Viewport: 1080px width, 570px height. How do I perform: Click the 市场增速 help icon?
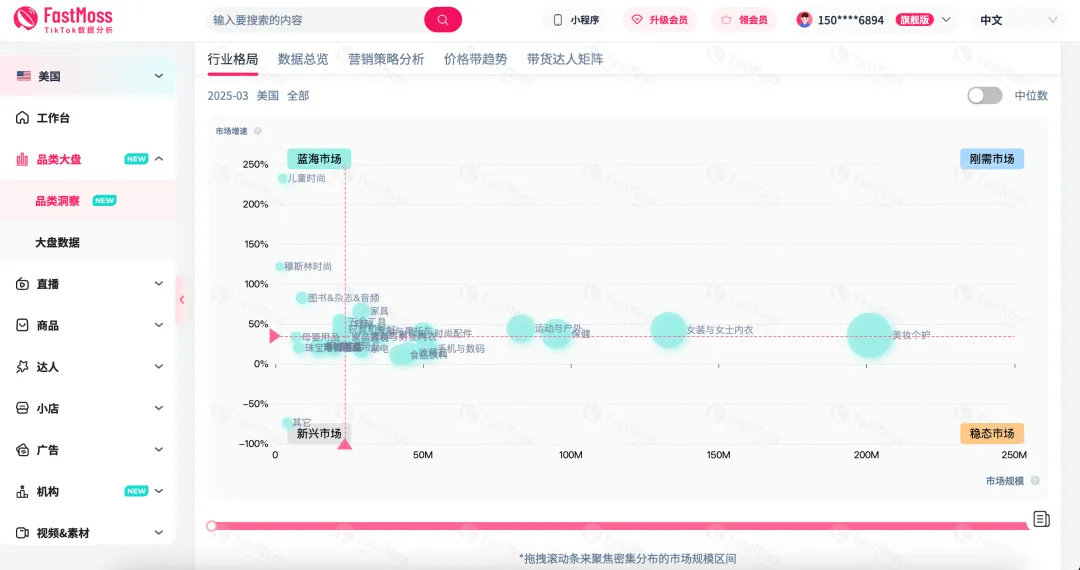click(x=258, y=131)
